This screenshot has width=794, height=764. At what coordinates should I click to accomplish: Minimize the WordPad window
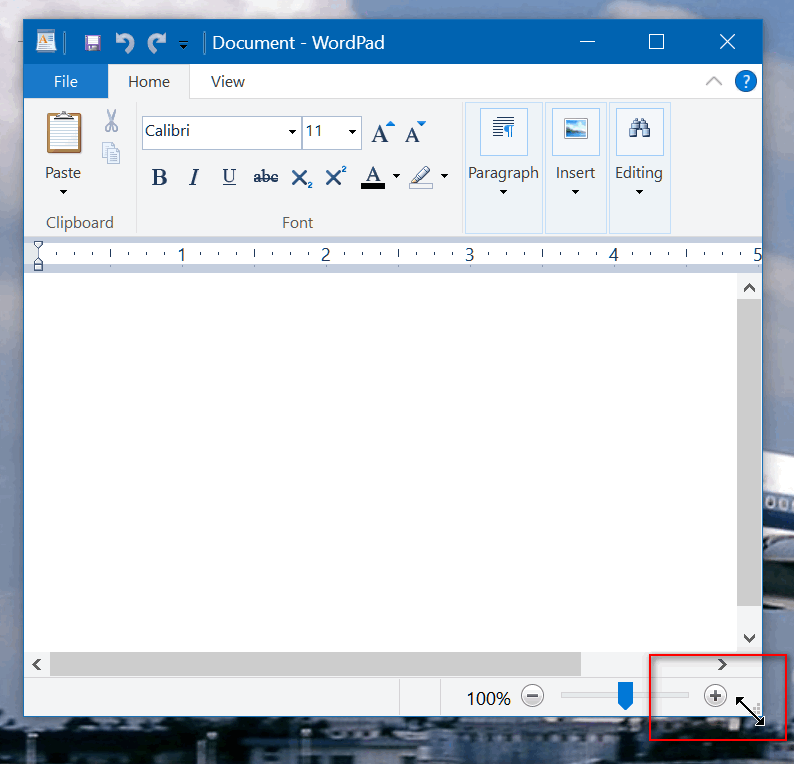pyautogui.click(x=587, y=42)
